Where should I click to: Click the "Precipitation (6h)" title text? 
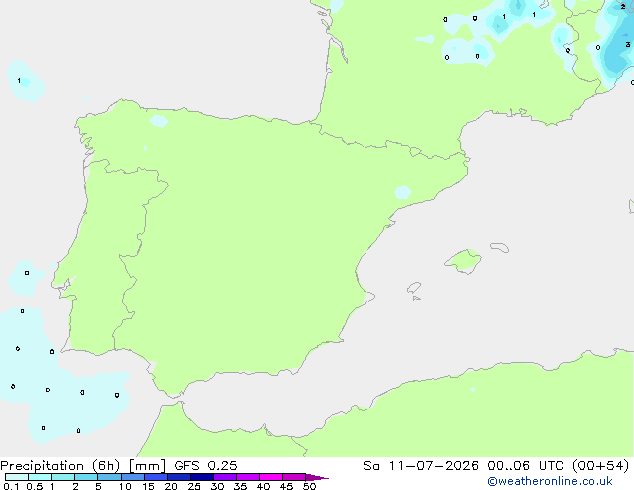60,466
